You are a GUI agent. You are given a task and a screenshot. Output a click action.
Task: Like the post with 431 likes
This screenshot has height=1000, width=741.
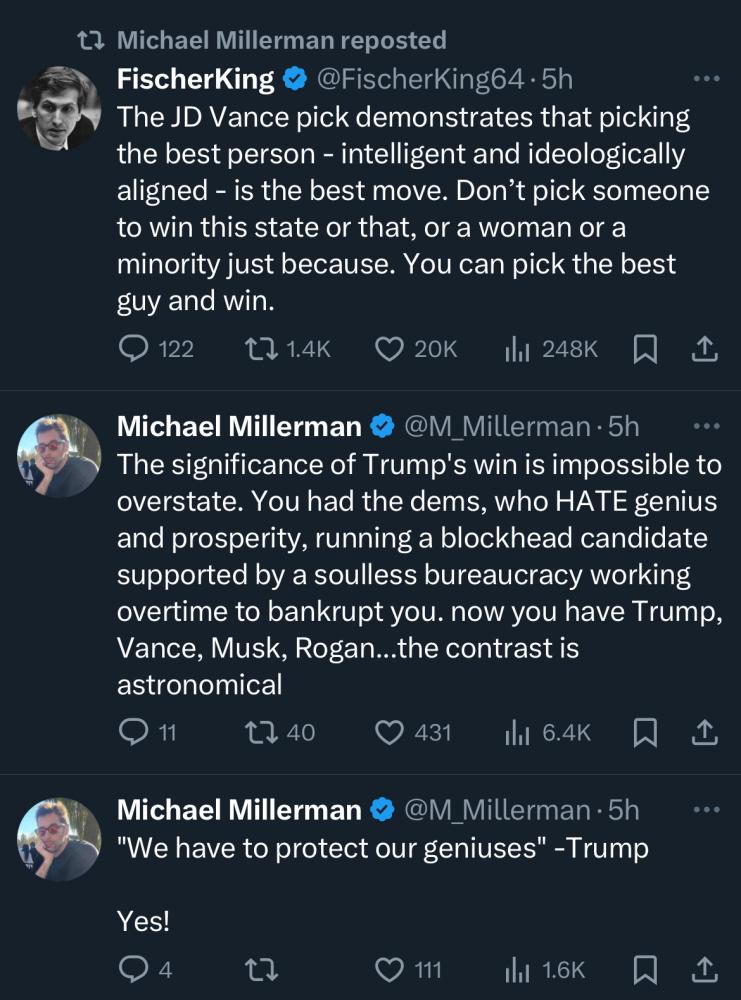[388, 733]
